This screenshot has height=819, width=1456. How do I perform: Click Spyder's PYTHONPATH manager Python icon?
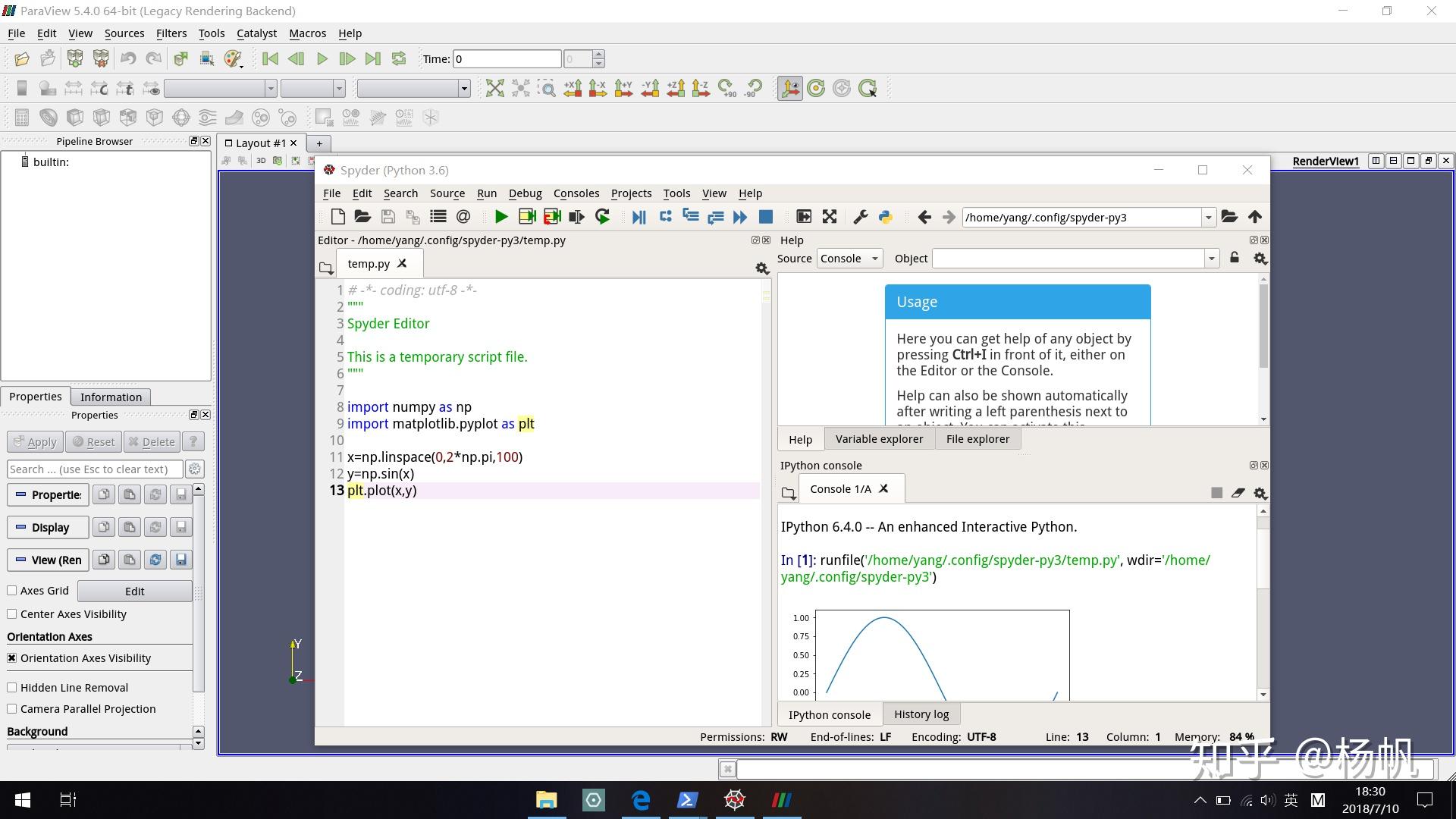point(885,217)
